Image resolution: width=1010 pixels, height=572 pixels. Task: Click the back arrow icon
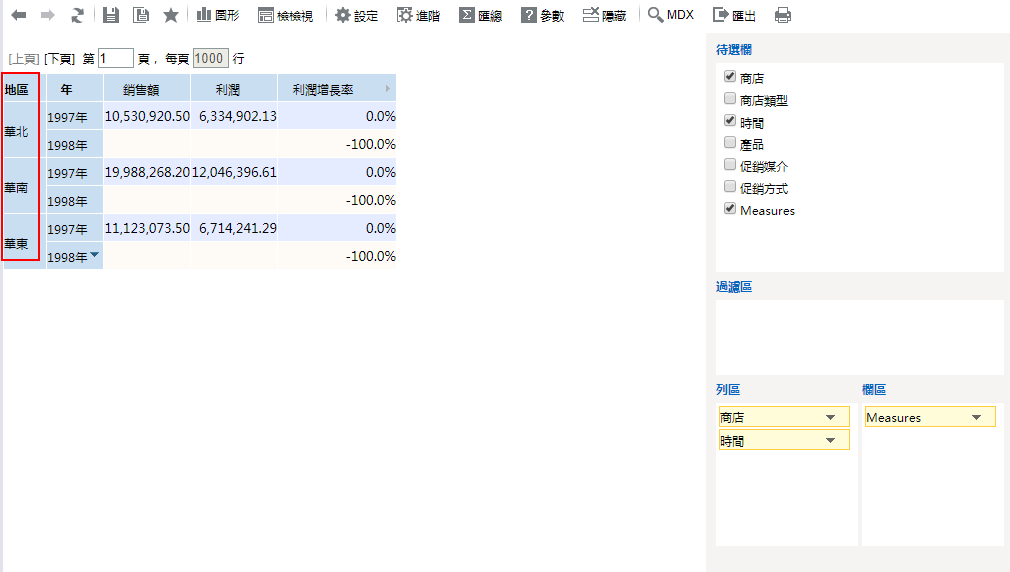[x=19, y=15]
